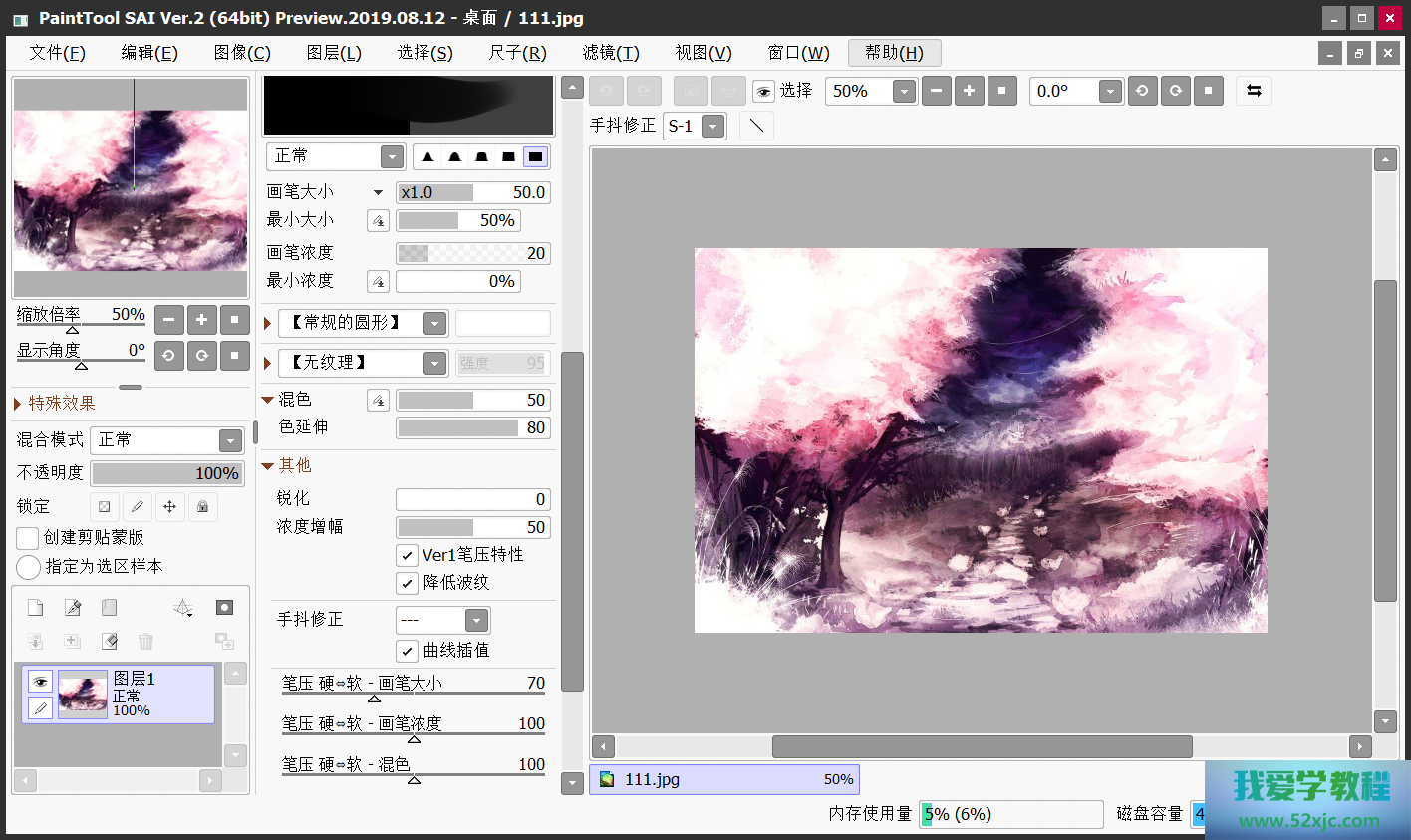Click the add layer mask icon
The width and height of the screenshot is (1411, 840).
click(x=224, y=608)
